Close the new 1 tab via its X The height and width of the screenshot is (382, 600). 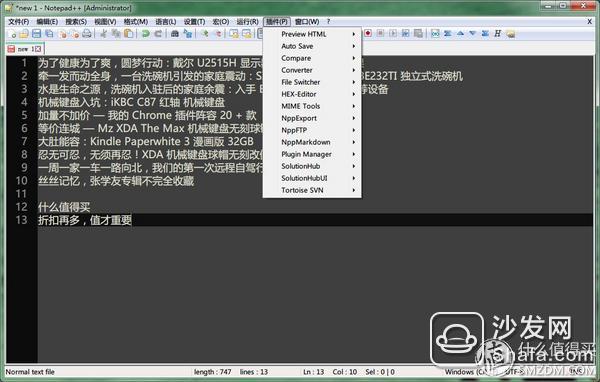click(x=38, y=49)
